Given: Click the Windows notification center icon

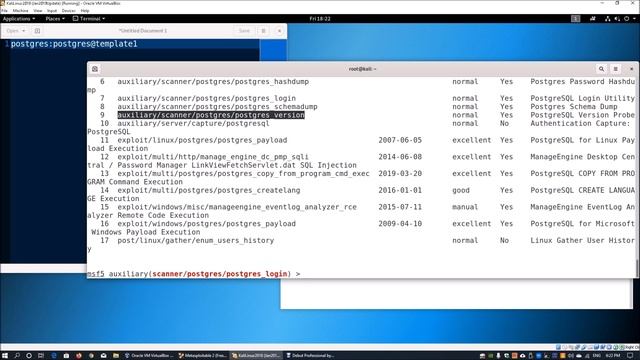Looking at the screenshot, I should click(x=630, y=356).
